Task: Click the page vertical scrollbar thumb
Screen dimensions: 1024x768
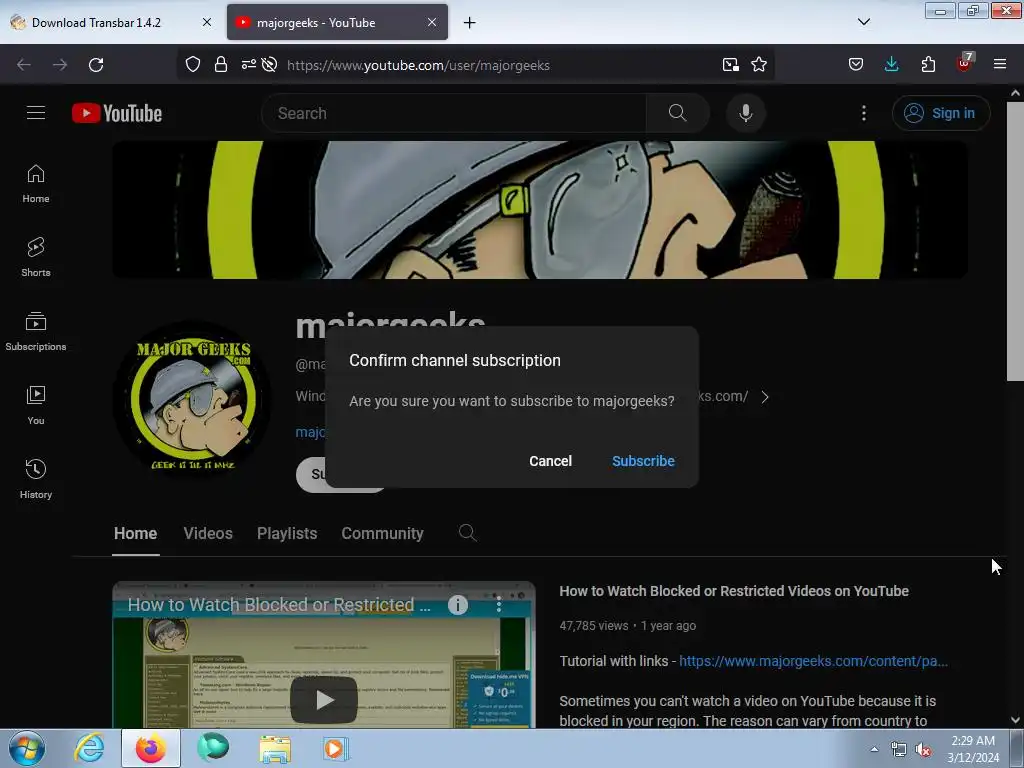Action: pos(1015,242)
